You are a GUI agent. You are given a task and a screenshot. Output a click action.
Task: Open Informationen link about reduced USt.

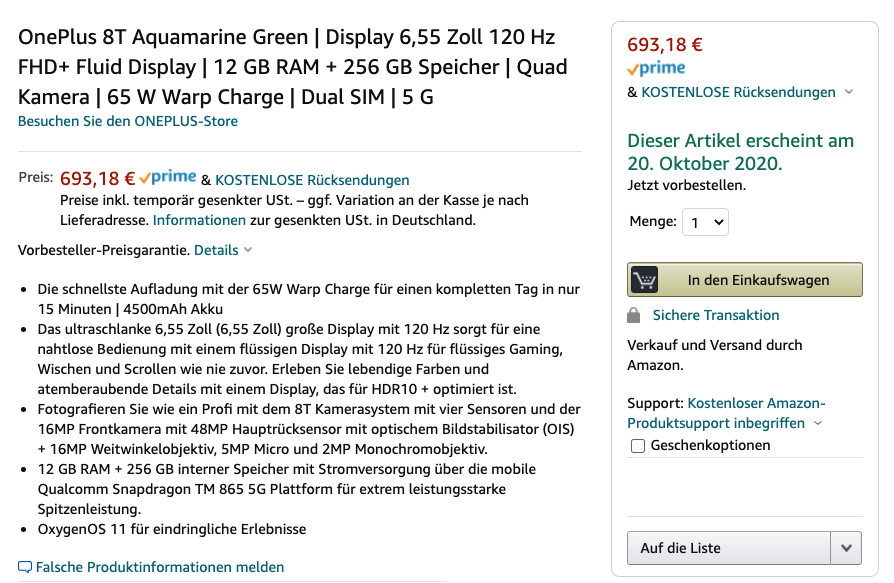199,220
